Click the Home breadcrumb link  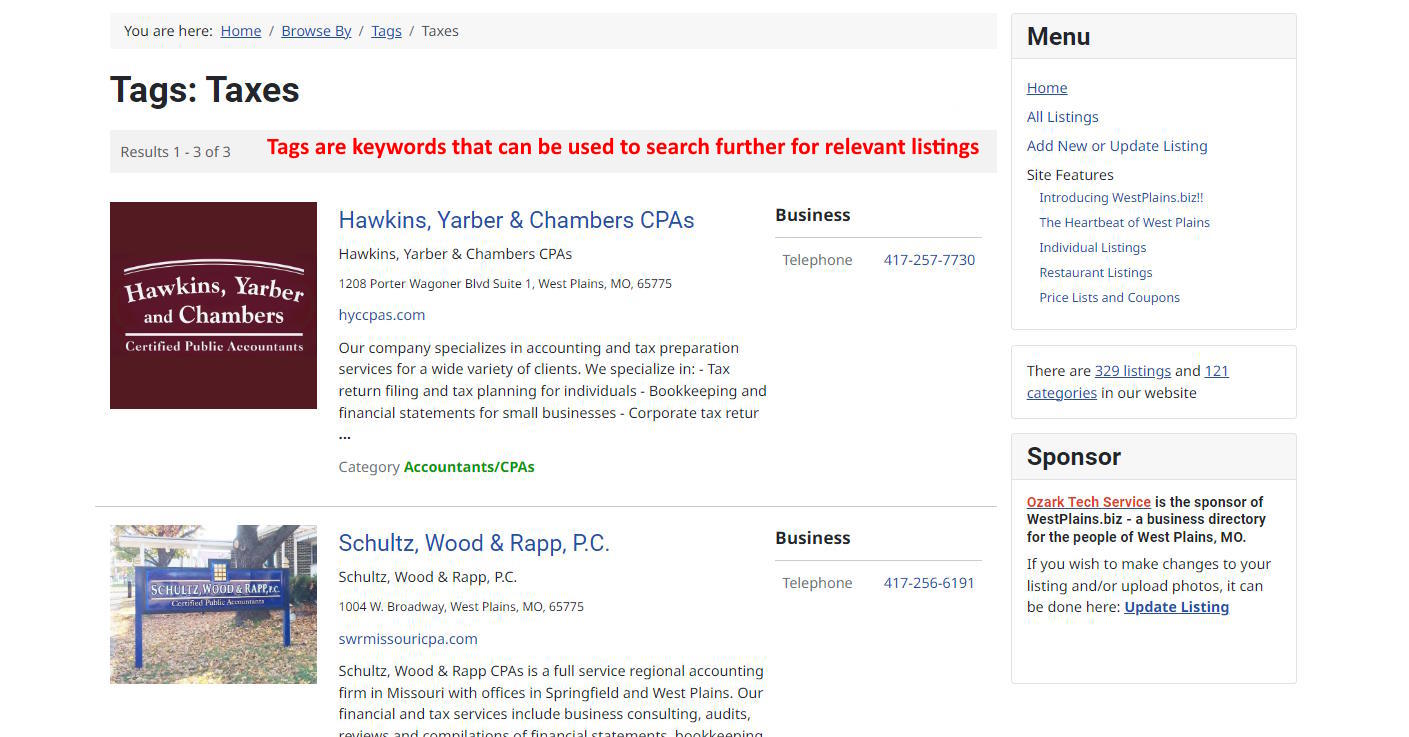tap(240, 31)
